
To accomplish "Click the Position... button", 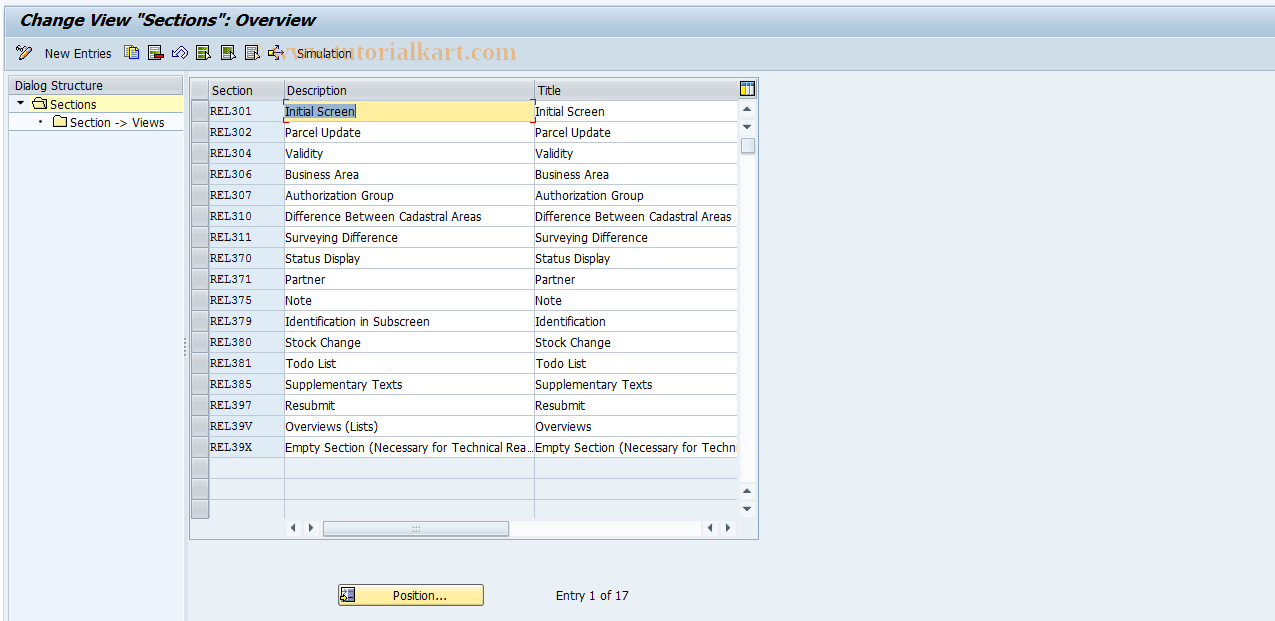I will click(x=411, y=595).
